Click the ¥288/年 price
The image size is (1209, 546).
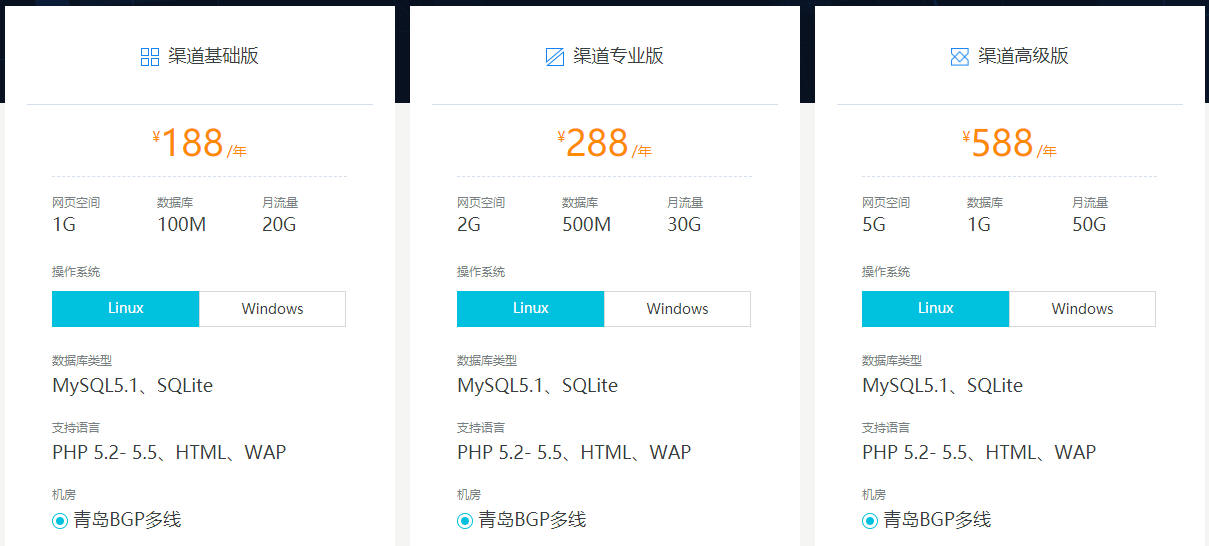(x=604, y=144)
